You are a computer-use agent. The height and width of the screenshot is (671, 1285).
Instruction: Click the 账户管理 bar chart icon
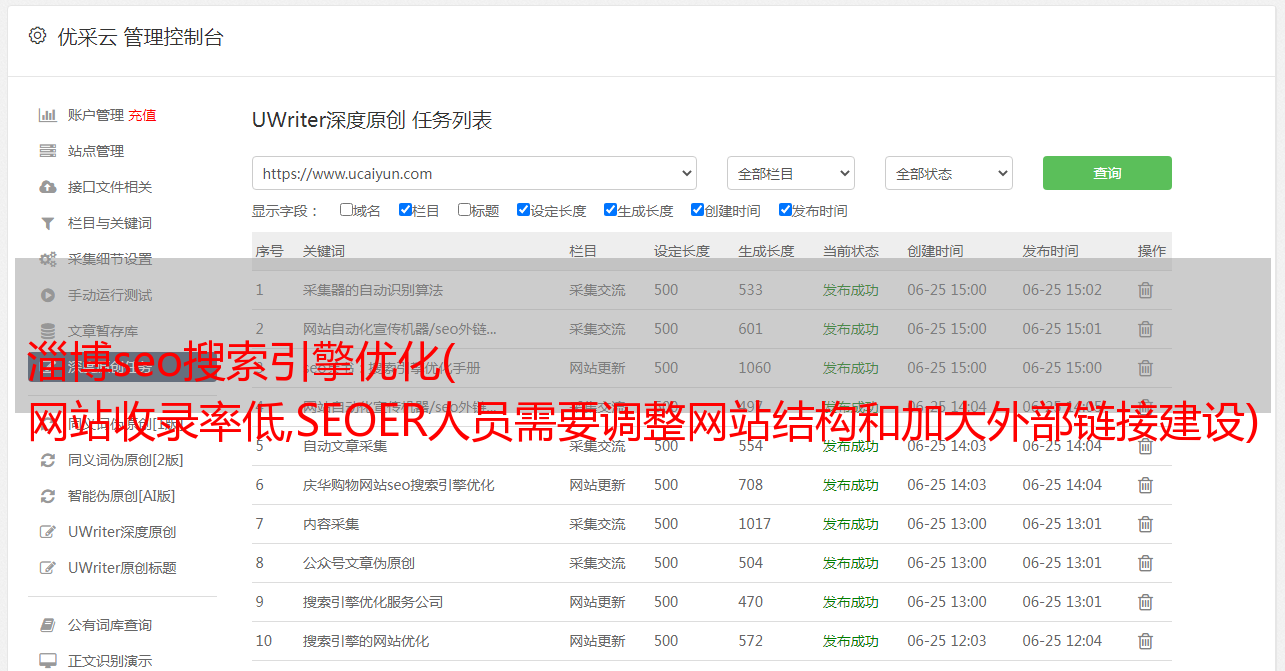click(x=47, y=115)
